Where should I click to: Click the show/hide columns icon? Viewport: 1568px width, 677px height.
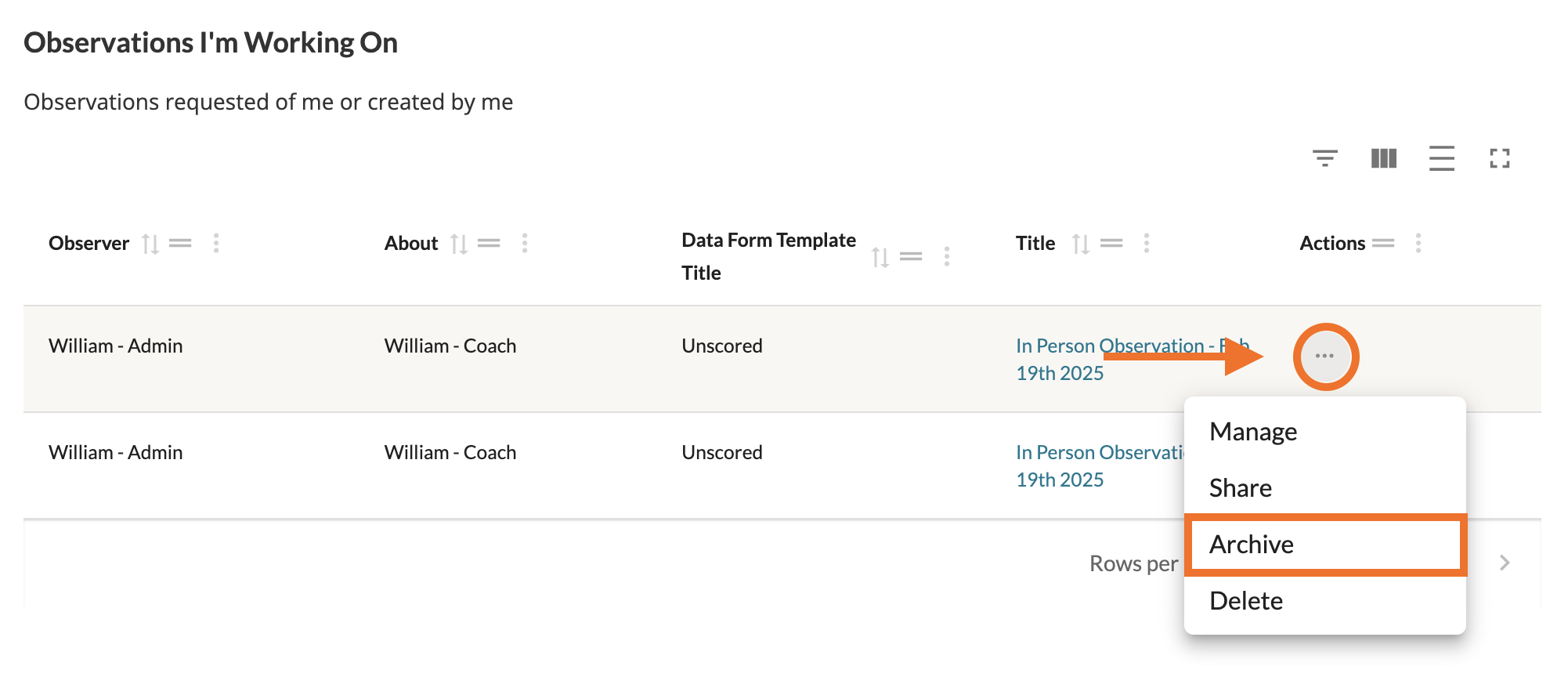pos(1383,158)
